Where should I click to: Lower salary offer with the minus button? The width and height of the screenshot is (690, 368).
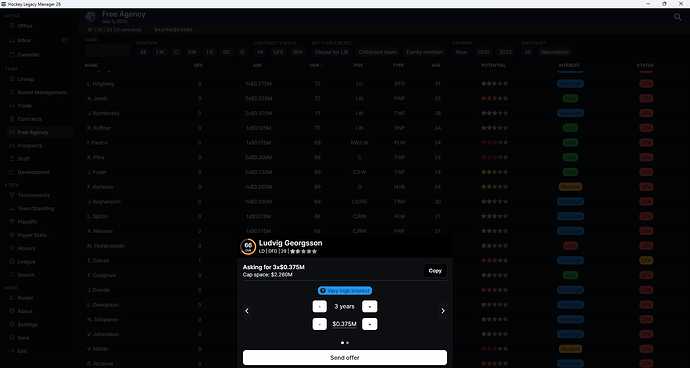coord(320,324)
